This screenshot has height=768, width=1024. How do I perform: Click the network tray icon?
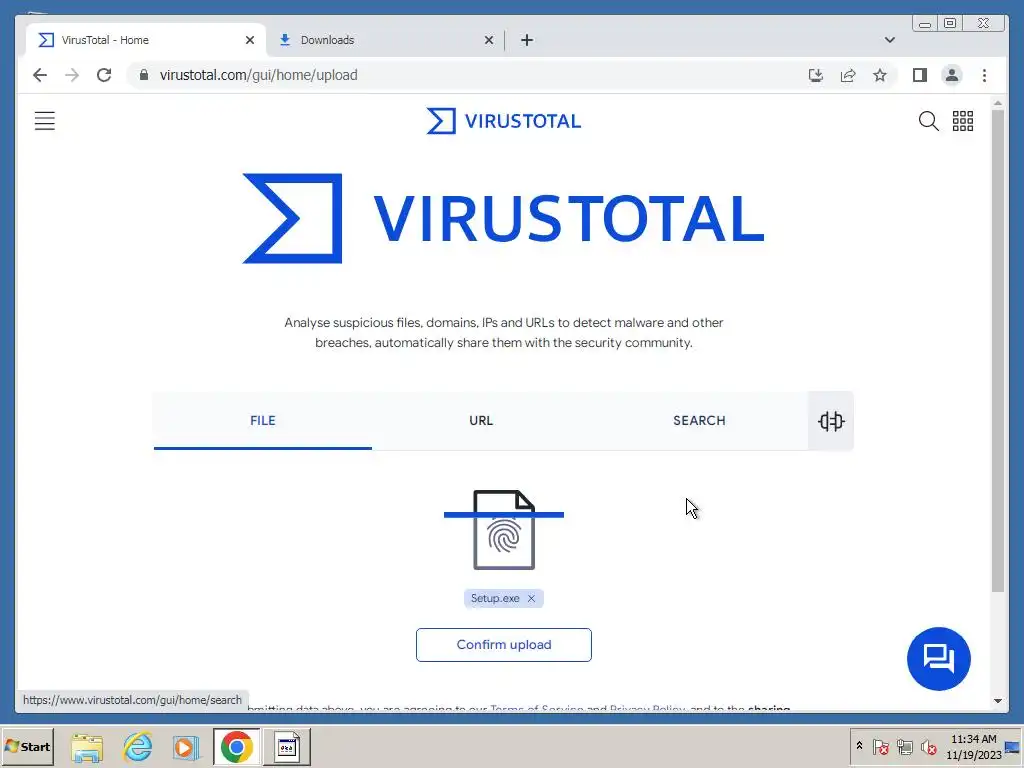(904, 746)
